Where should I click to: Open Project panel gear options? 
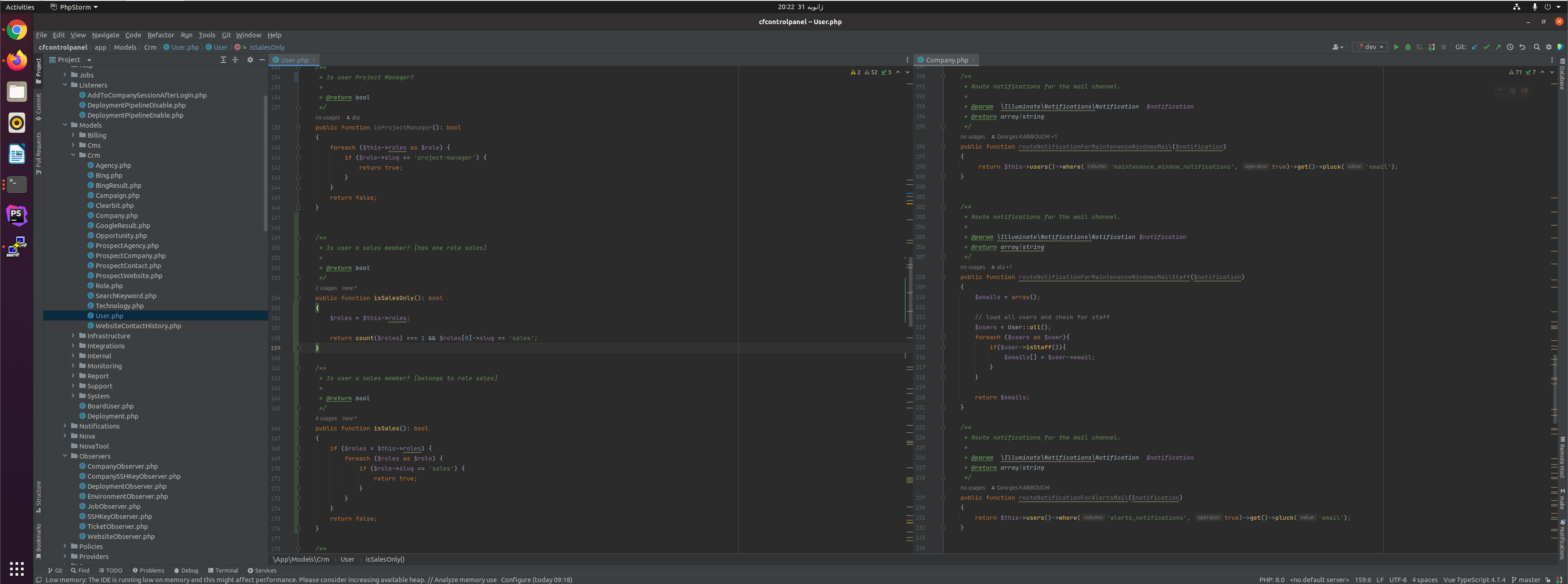(250, 60)
